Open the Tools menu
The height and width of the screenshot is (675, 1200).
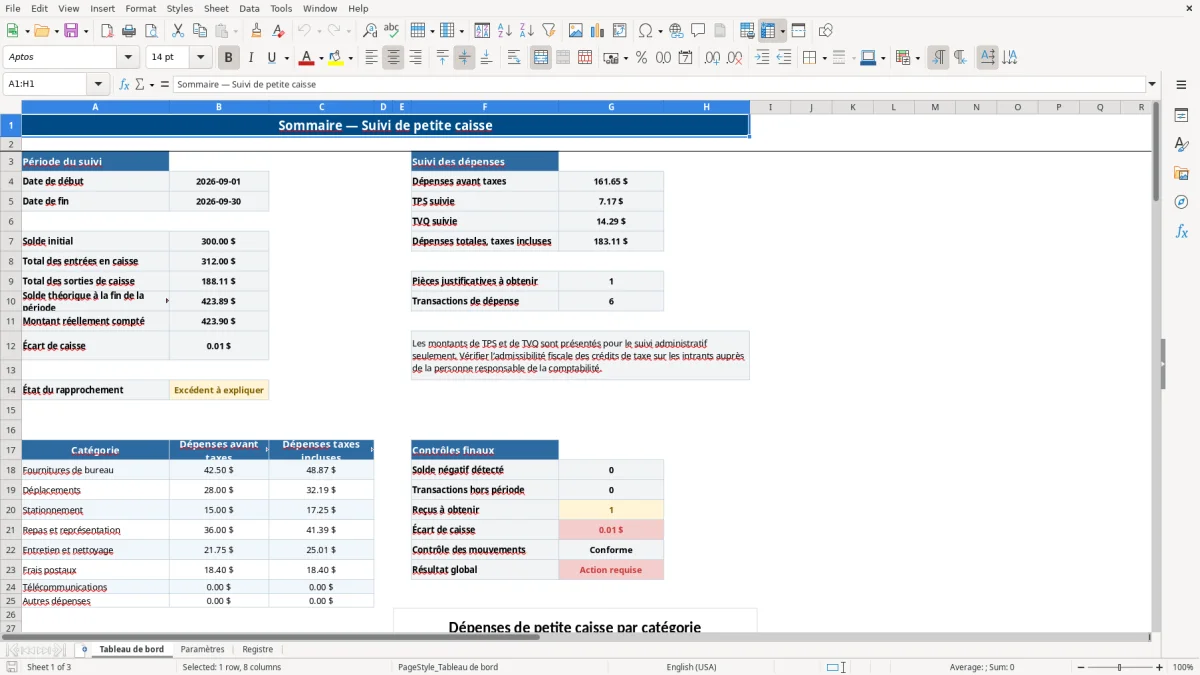click(x=281, y=8)
